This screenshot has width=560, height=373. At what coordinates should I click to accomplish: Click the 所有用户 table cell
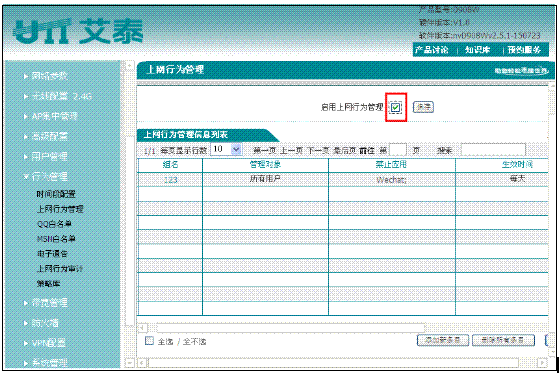point(265,179)
